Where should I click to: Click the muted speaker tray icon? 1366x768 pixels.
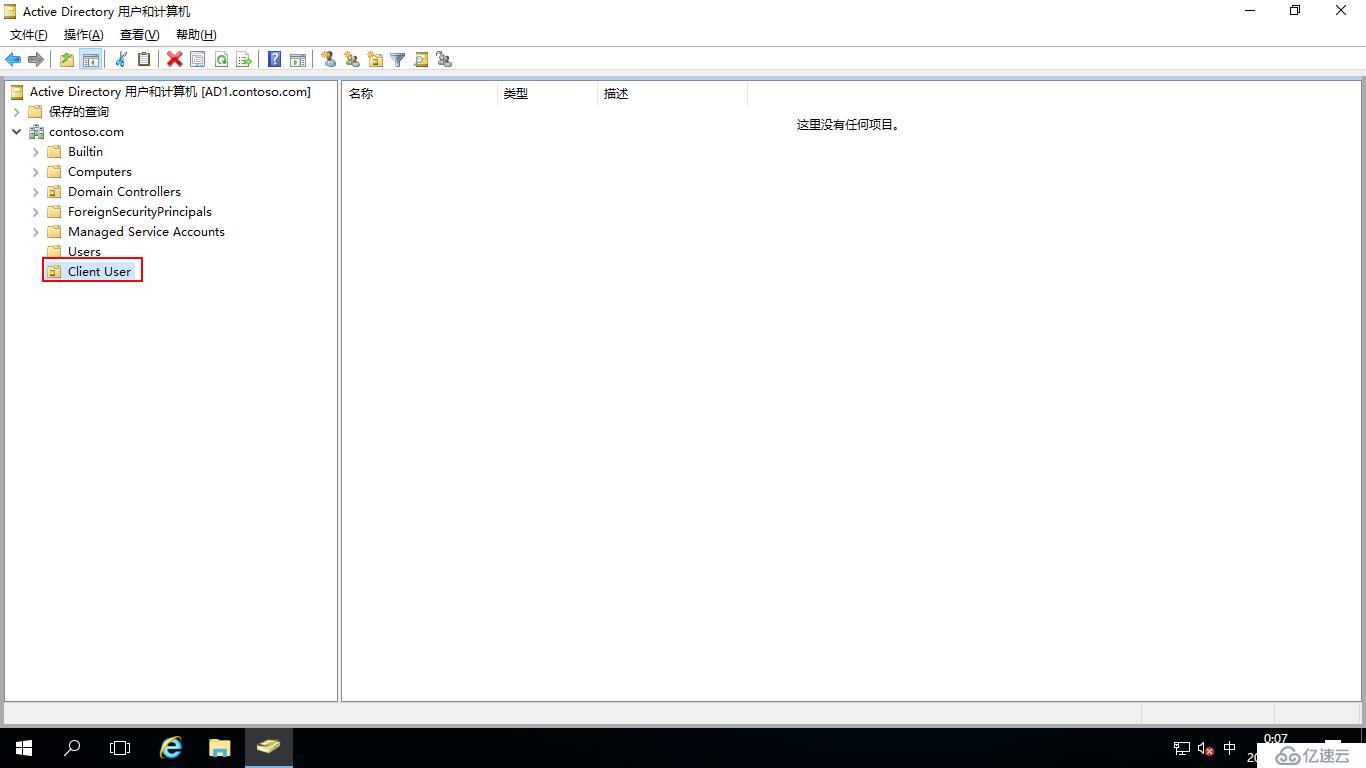click(x=1206, y=748)
